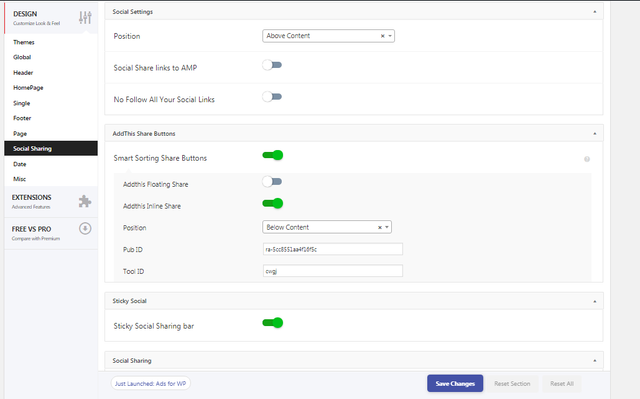
Task: Turn off Sticky Social Sharing bar
Action: (x=273, y=323)
